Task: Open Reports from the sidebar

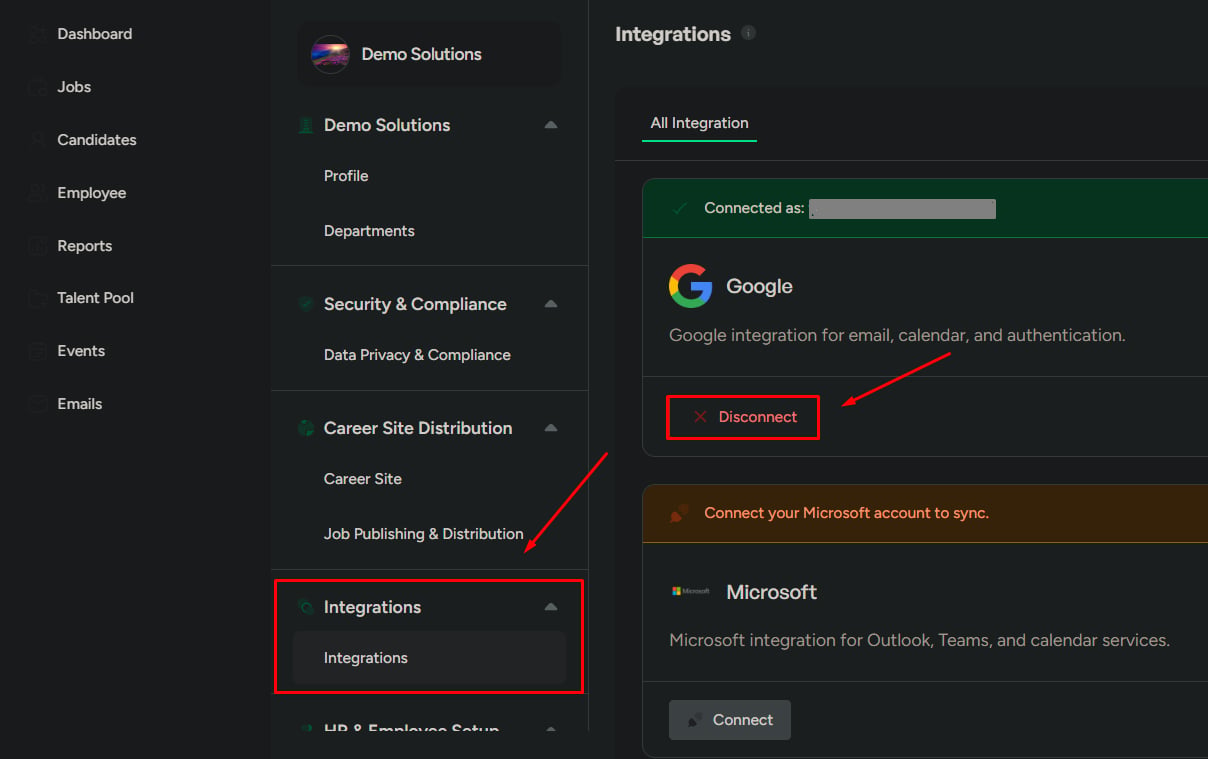Action: pyautogui.click(x=85, y=246)
